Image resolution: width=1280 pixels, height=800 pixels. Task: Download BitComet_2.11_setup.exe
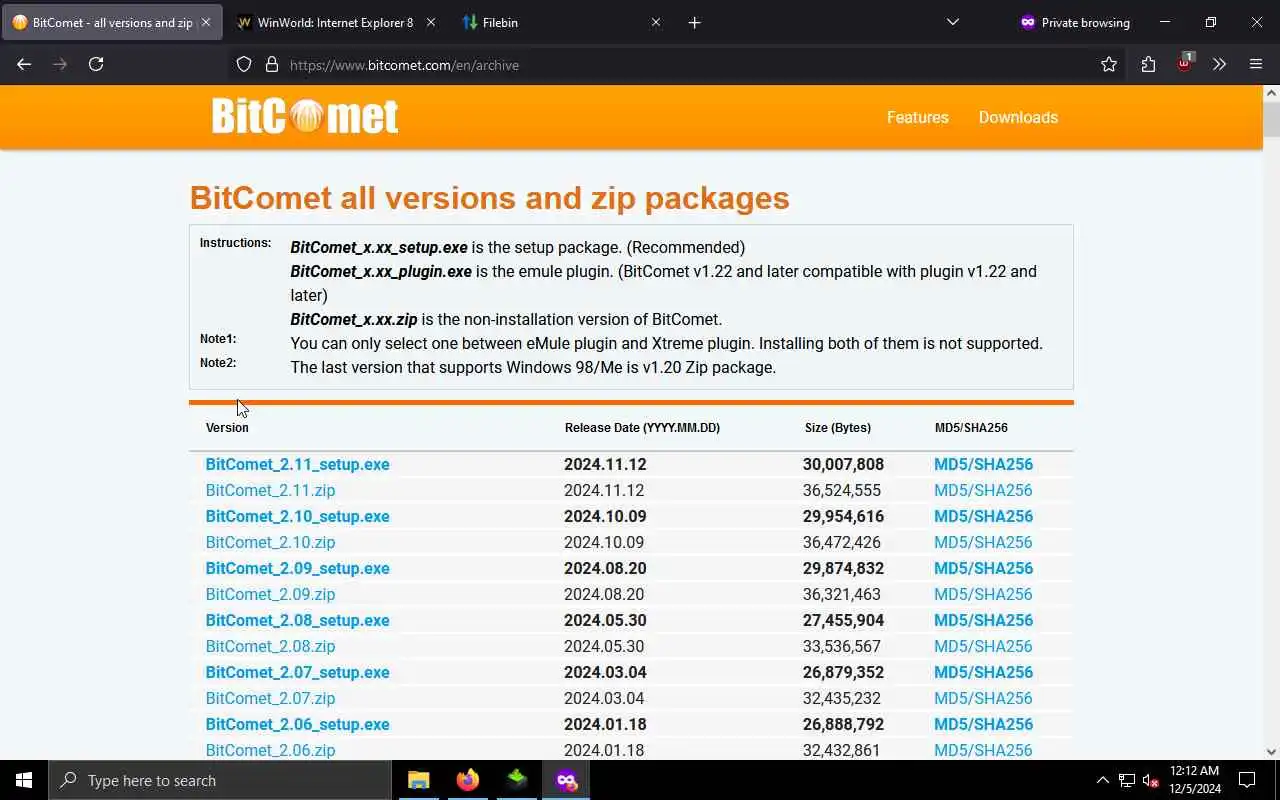point(297,464)
